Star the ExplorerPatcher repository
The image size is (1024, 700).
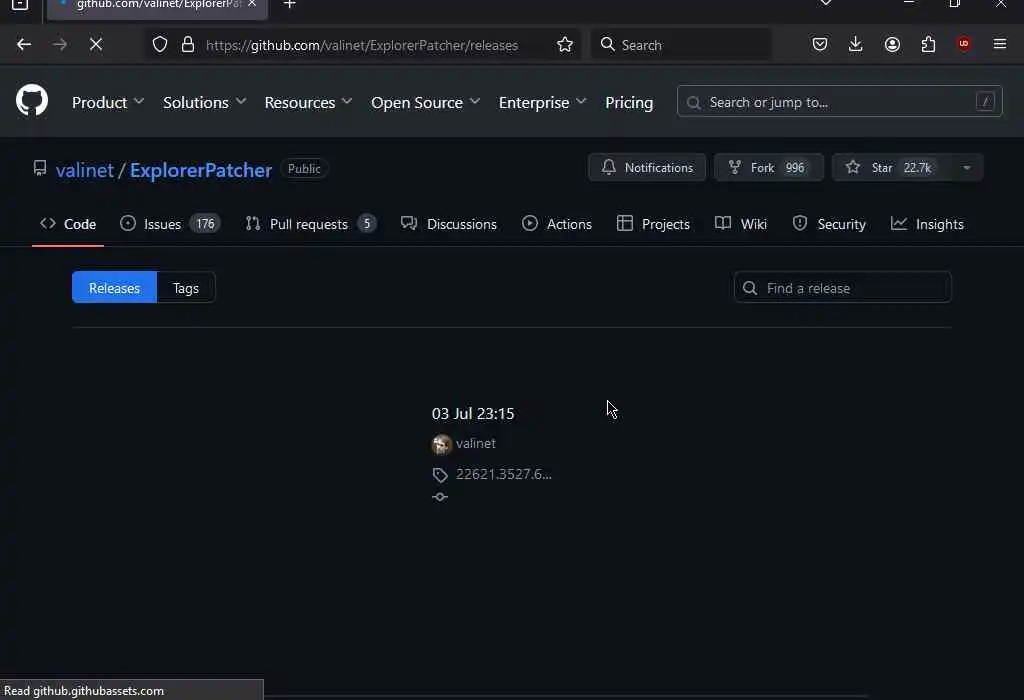(x=892, y=168)
